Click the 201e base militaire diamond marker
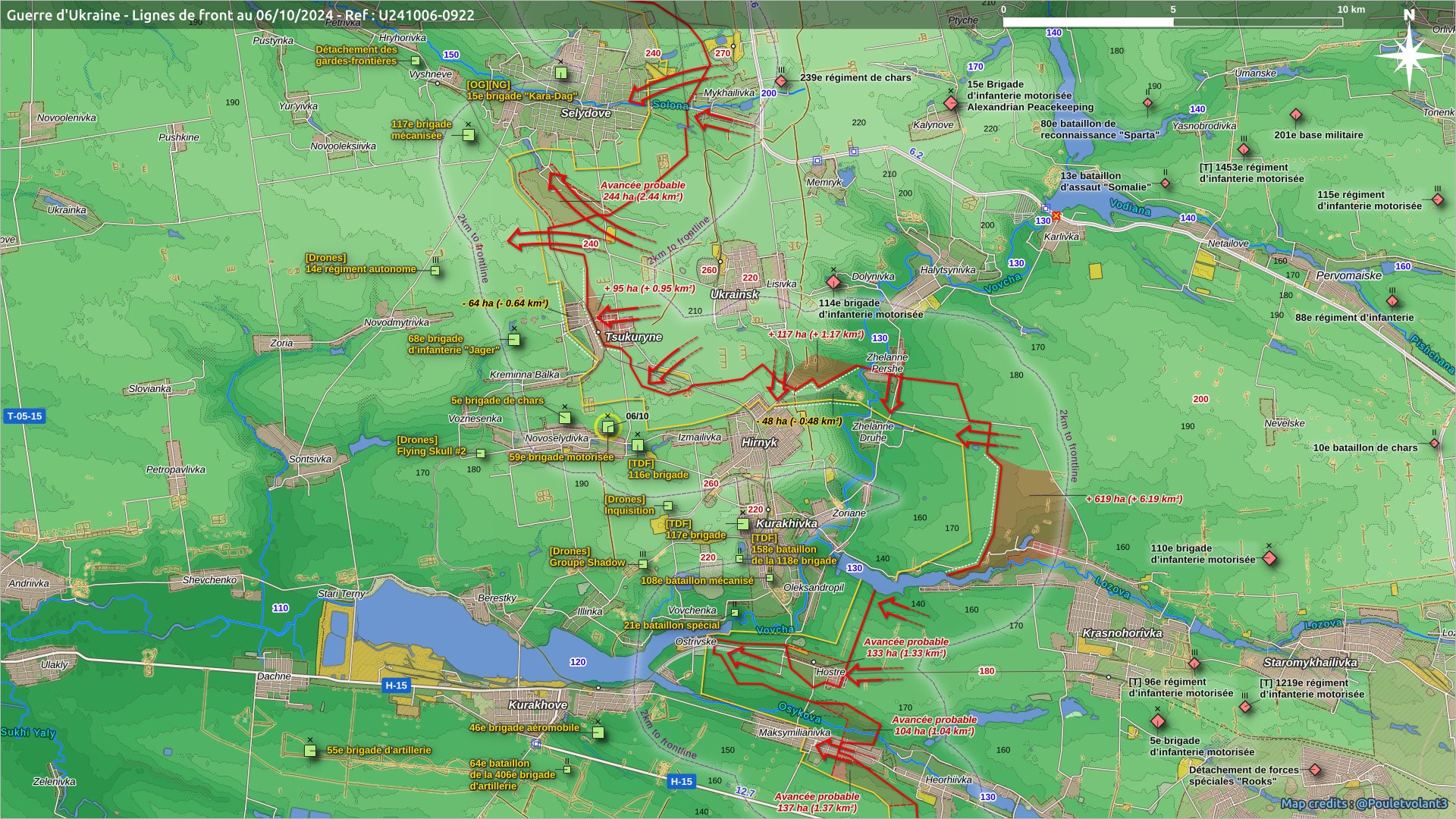Image resolution: width=1456 pixels, height=819 pixels. click(1296, 115)
